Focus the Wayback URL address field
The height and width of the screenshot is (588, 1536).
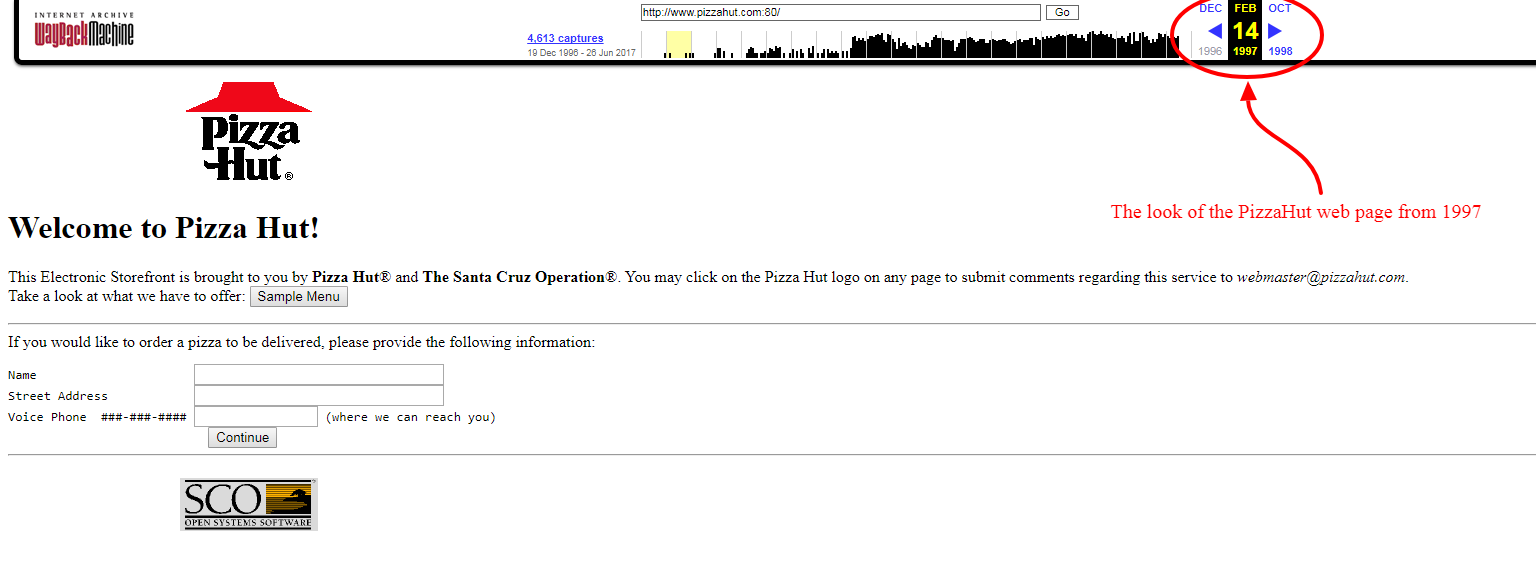coord(841,12)
